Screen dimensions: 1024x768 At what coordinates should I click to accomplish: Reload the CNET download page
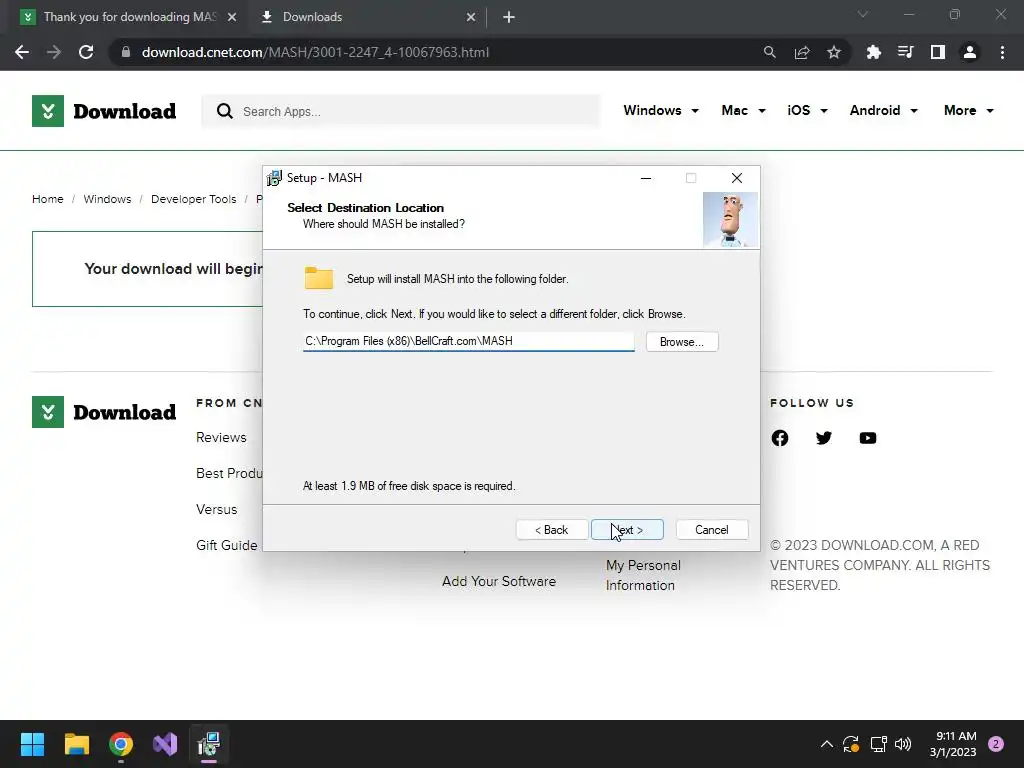point(86,52)
